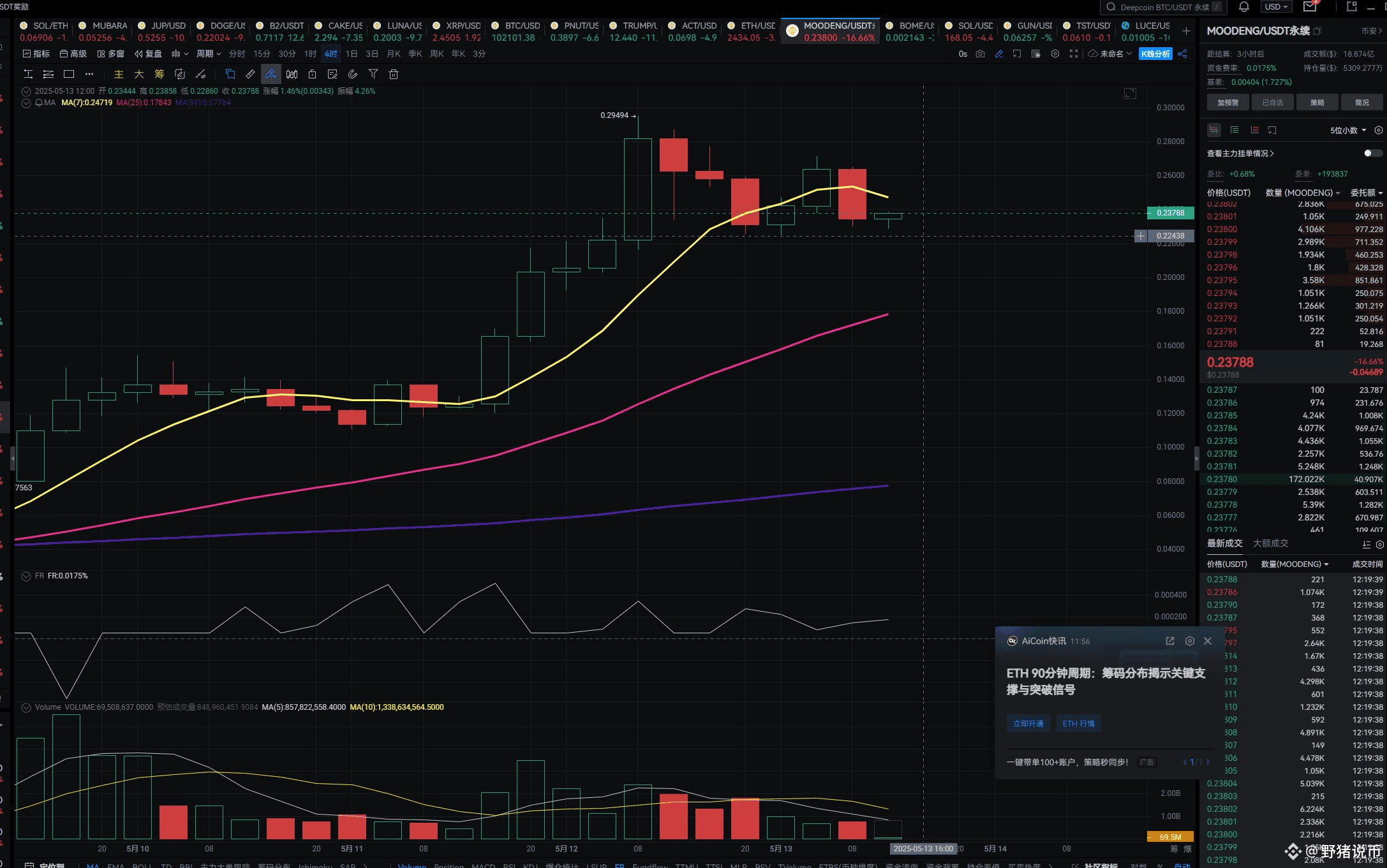1387x868 pixels.
Task: Open the USD currency dropdown
Action: point(1277,7)
